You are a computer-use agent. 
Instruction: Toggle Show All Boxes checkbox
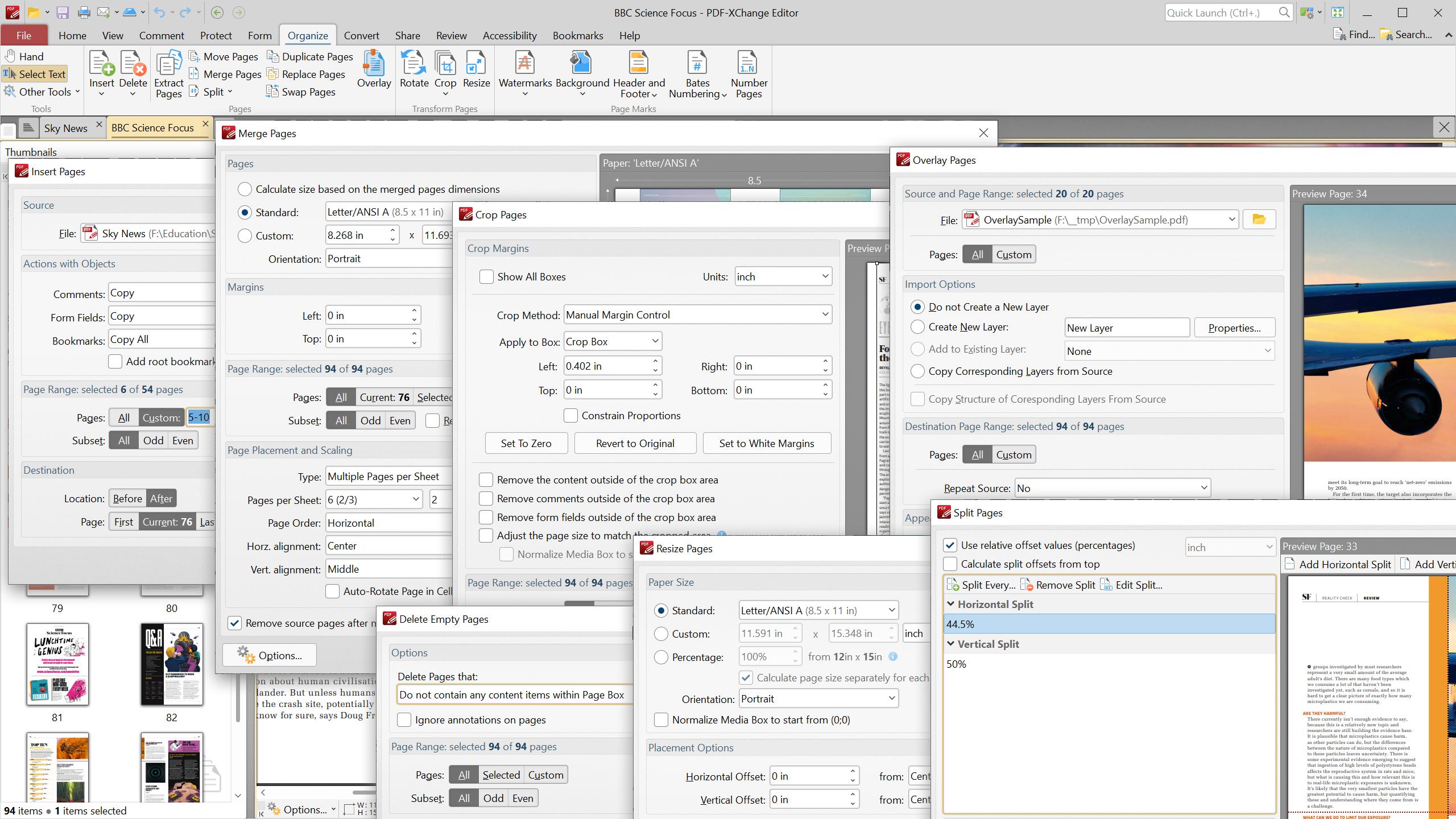[x=487, y=276]
